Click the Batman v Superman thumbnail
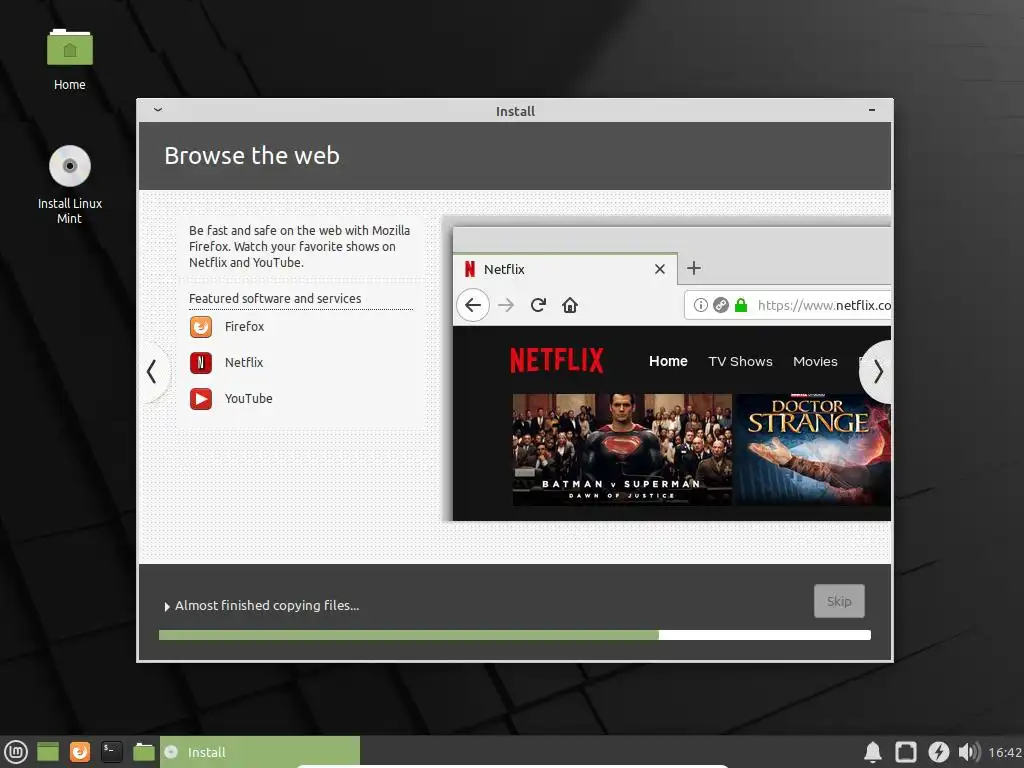The width and height of the screenshot is (1024, 768). tap(622, 449)
